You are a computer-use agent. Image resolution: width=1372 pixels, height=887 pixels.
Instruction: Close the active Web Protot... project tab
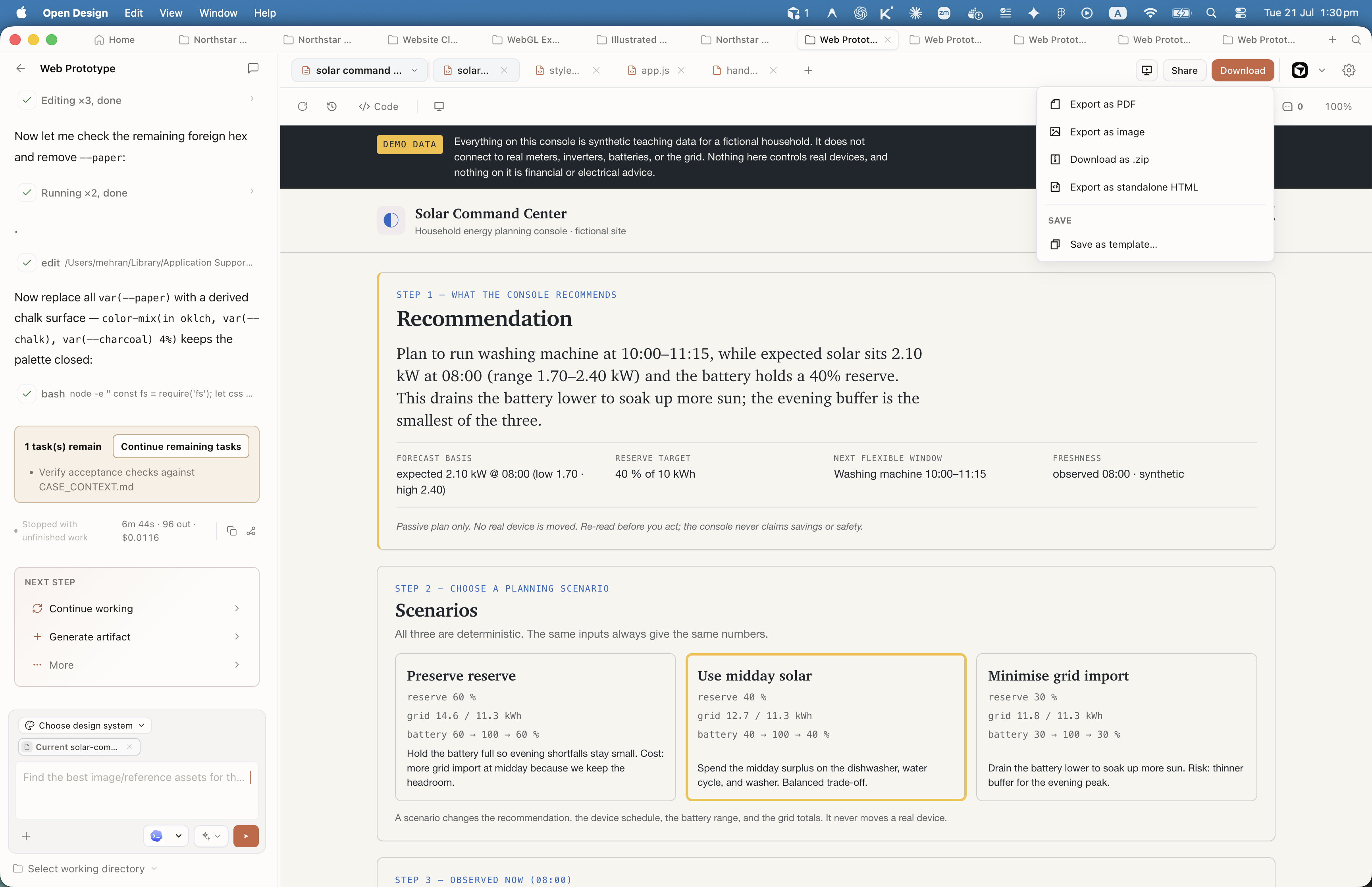pyautogui.click(x=887, y=40)
